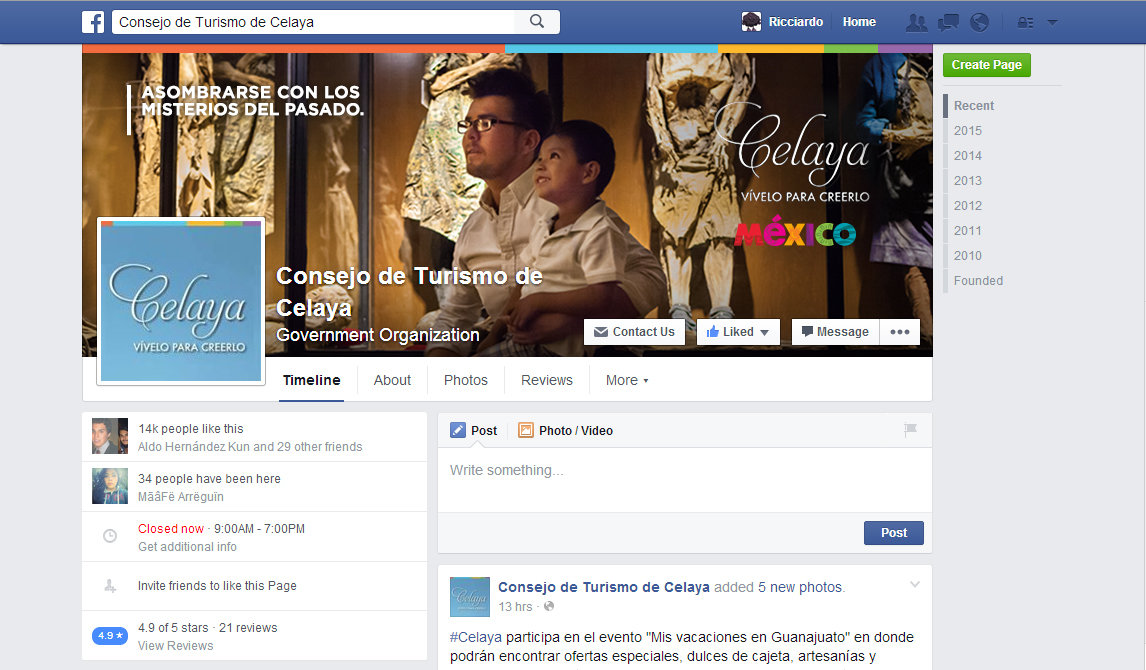1146x670 pixels.
Task: Click the Facebook logo icon
Action: [x=93, y=22]
